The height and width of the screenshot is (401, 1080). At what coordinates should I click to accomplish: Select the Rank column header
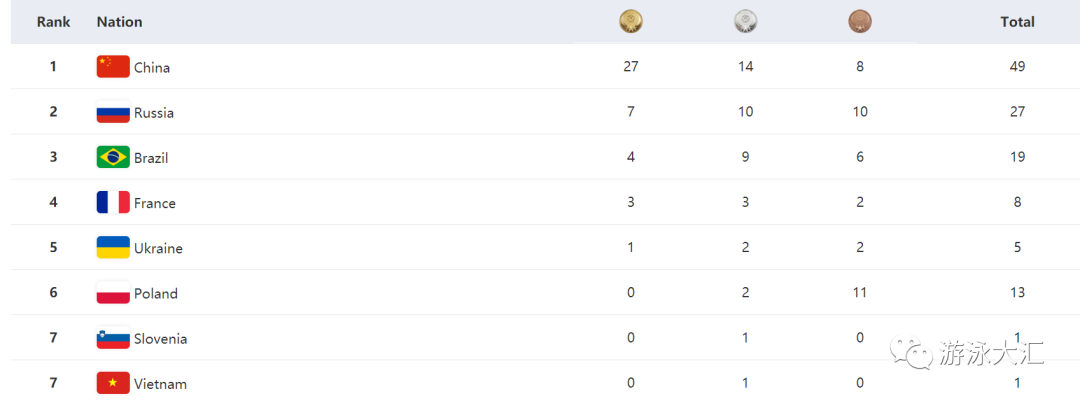click(x=54, y=22)
